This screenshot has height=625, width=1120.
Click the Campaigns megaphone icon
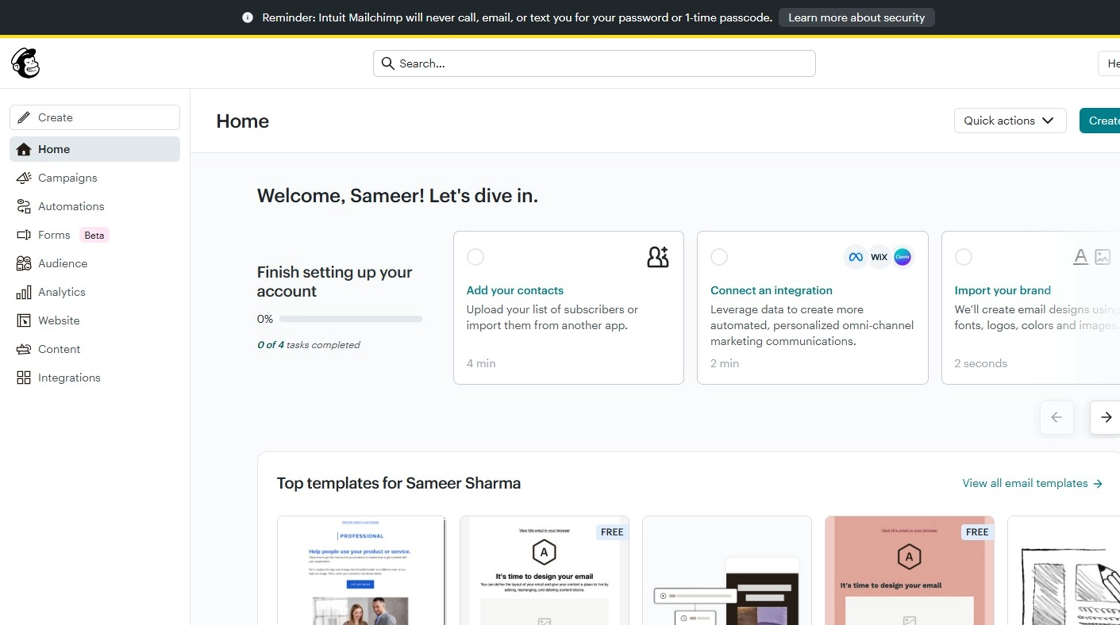tap(24, 178)
